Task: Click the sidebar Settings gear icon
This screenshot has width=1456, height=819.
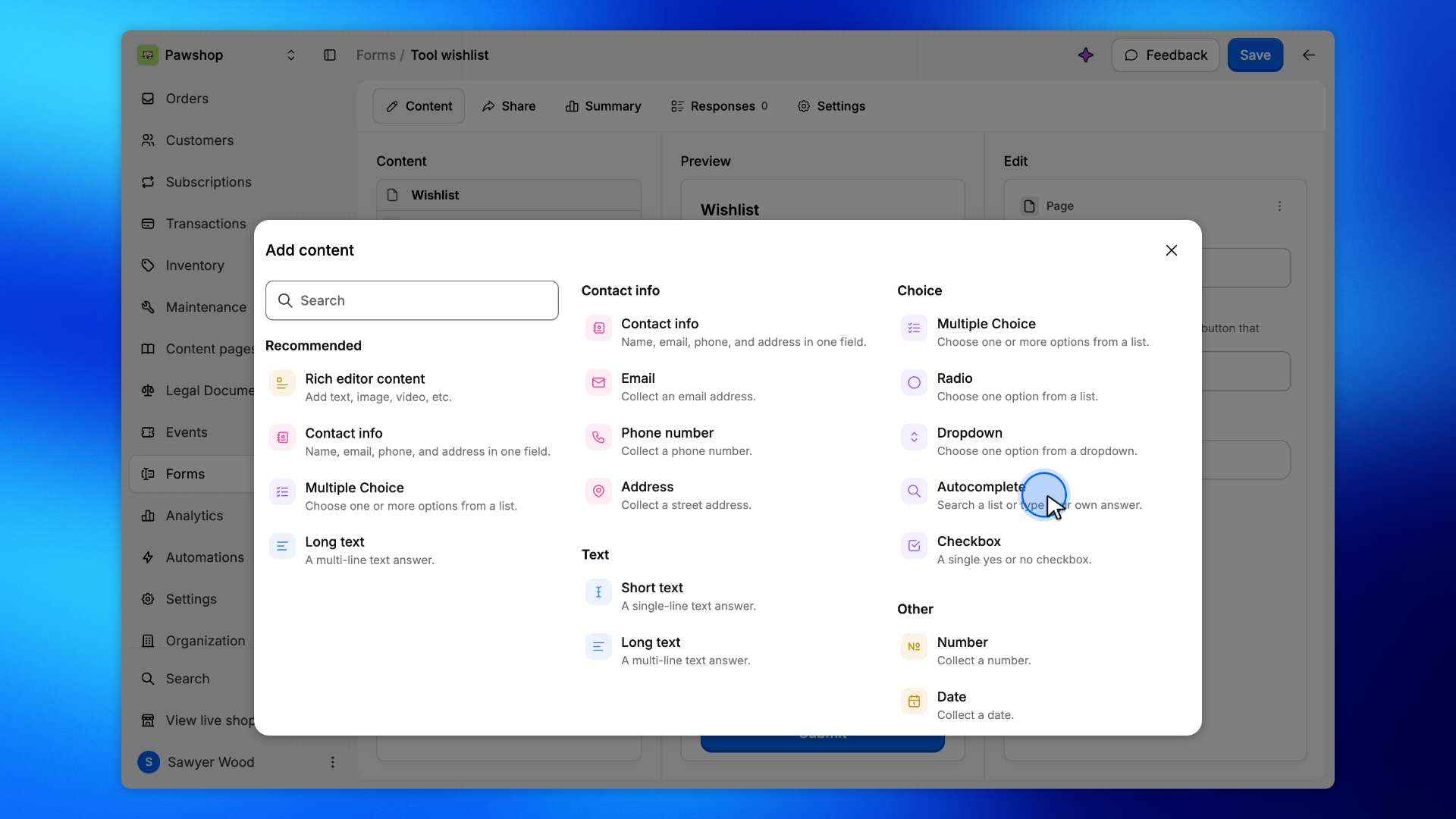Action: pos(148,599)
